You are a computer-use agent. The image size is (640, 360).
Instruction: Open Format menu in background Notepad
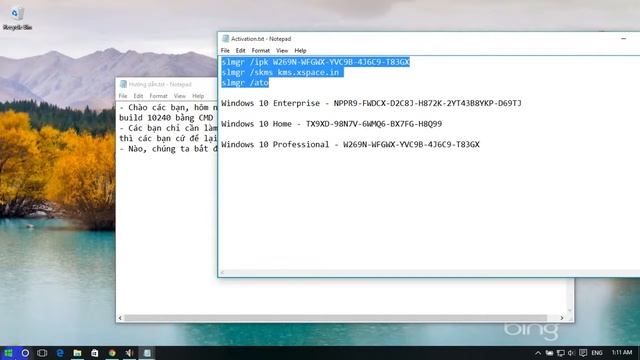pos(158,96)
